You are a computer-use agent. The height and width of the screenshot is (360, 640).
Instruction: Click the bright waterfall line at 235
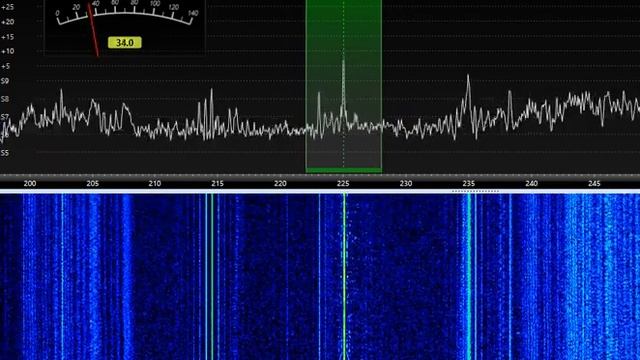pos(469,277)
